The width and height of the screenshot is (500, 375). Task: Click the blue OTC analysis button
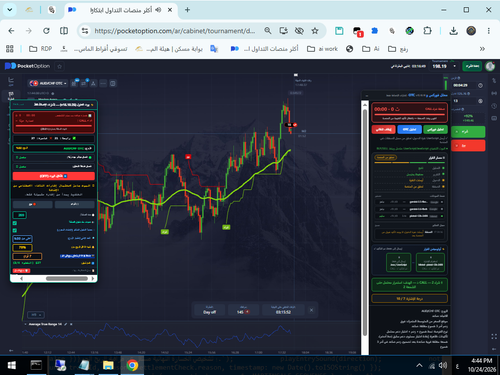(x=409, y=129)
